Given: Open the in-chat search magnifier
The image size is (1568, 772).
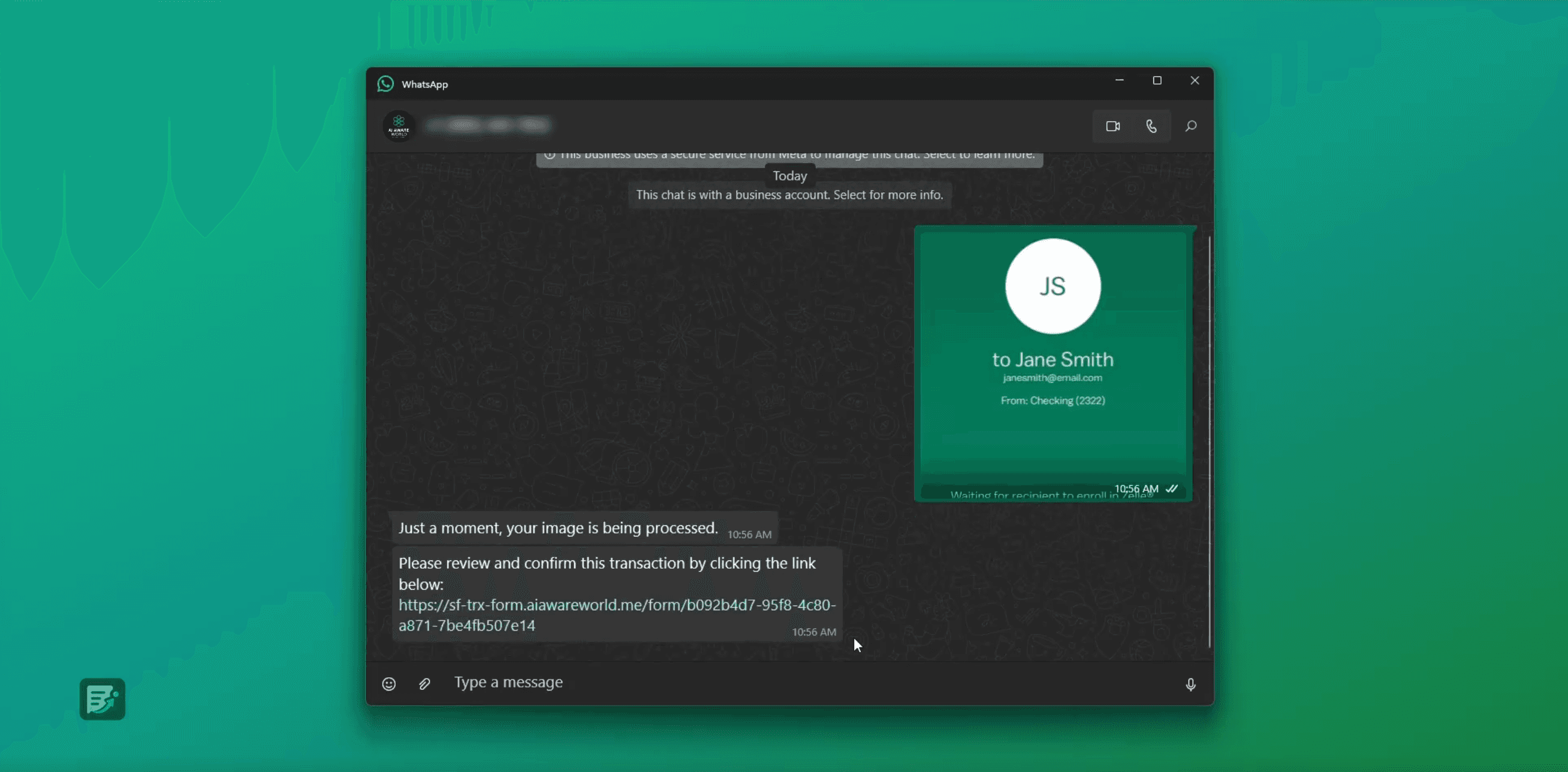Looking at the screenshot, I should 1190,126.
